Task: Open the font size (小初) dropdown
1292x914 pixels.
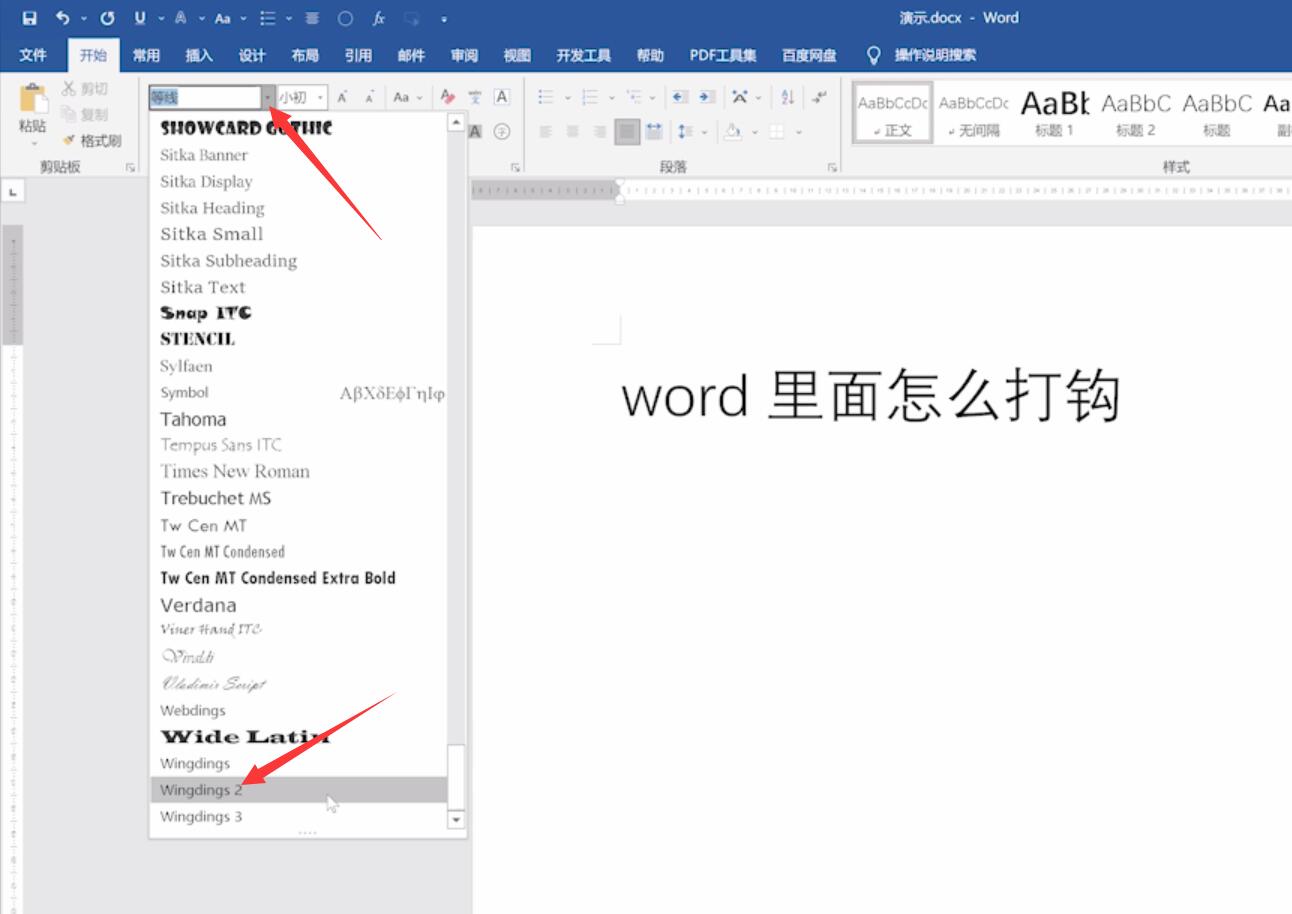Action: click(321, 97)
